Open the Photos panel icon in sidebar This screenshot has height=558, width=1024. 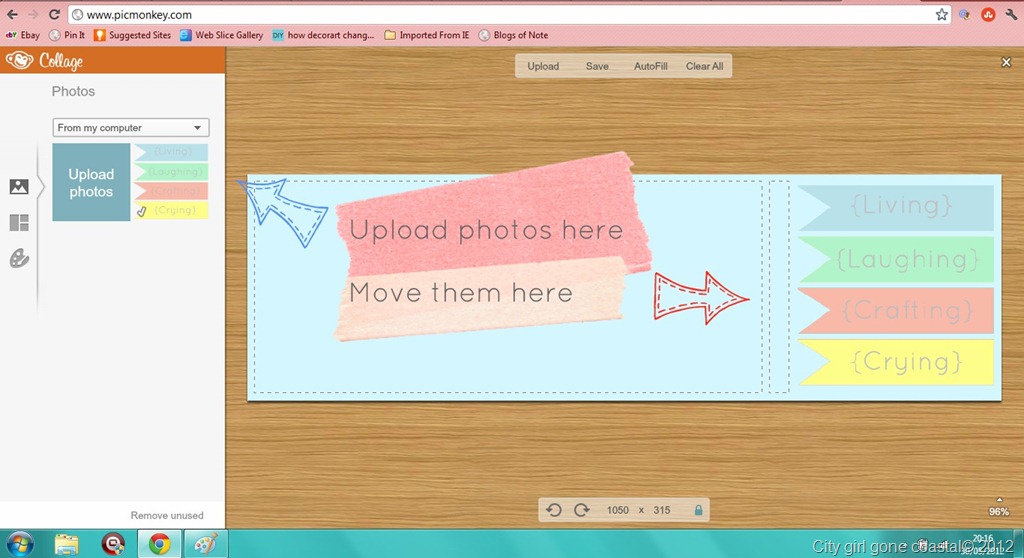coord(19,187)
